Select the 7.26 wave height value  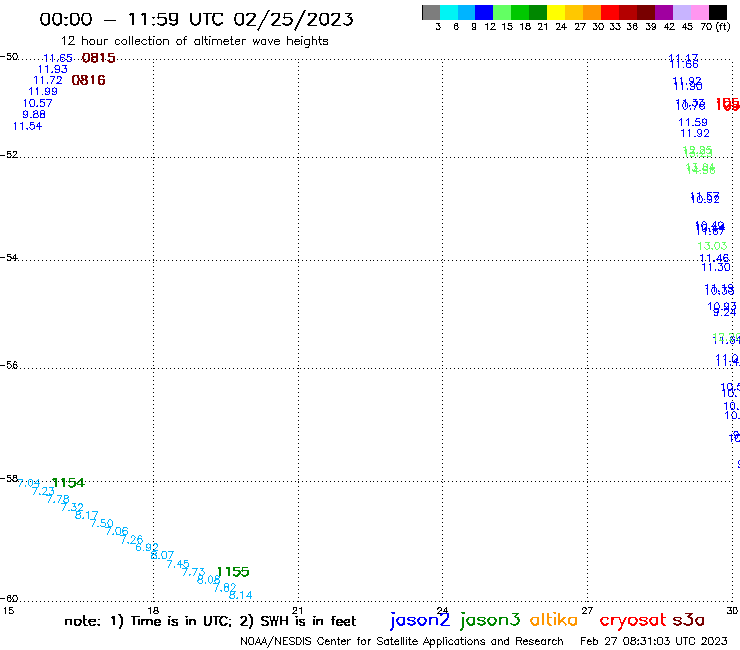coord(132,539)
